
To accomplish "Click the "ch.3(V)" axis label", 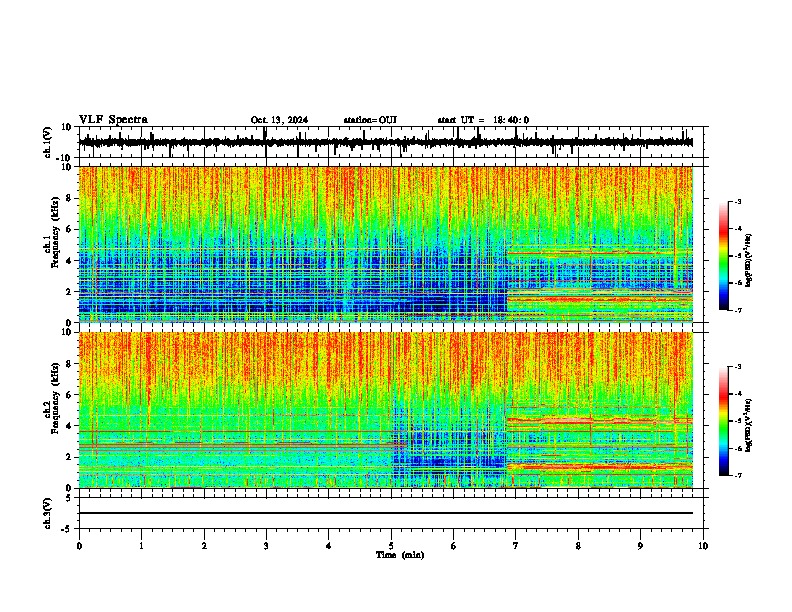I will tap(48, 513).
